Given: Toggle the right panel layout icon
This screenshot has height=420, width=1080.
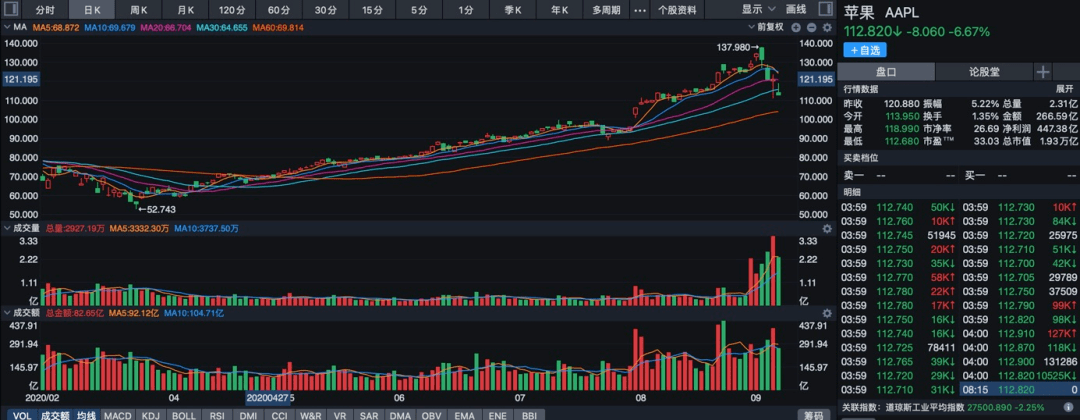Looking at the screenshot, I should [x=825, y=9].
